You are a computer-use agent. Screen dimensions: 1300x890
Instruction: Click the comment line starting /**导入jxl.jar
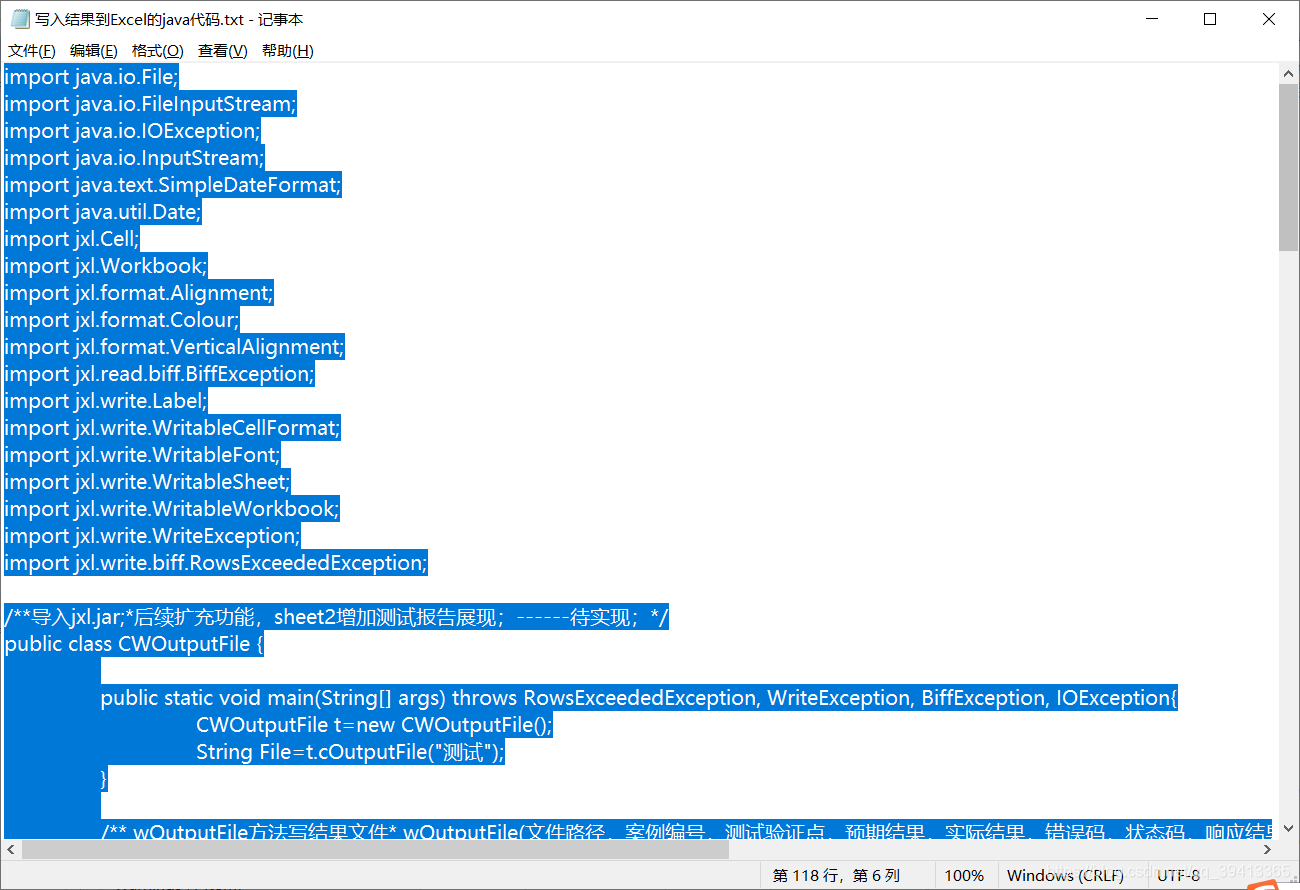click(x=336, y=617)
